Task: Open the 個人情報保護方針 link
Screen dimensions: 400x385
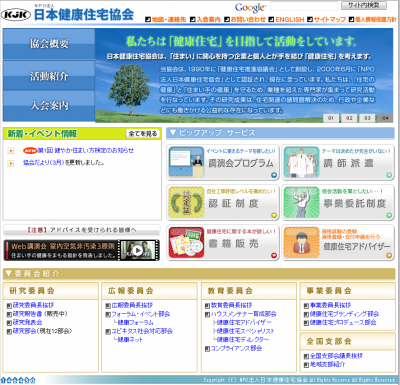Action: pyautogui.click(x=375, y=20)
